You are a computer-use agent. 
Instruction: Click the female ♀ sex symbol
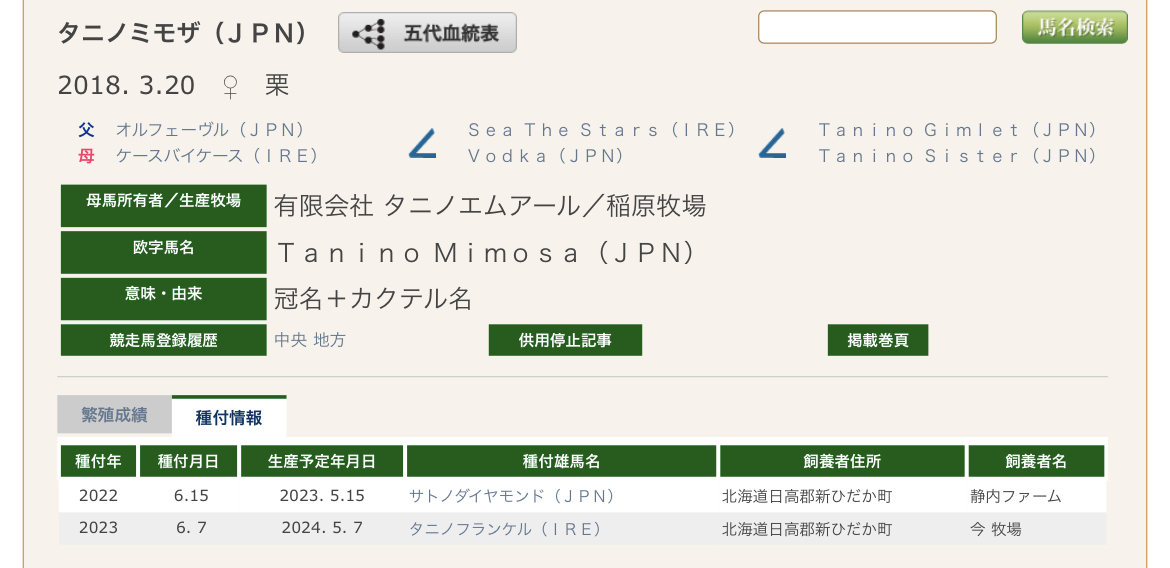(231, 87)
